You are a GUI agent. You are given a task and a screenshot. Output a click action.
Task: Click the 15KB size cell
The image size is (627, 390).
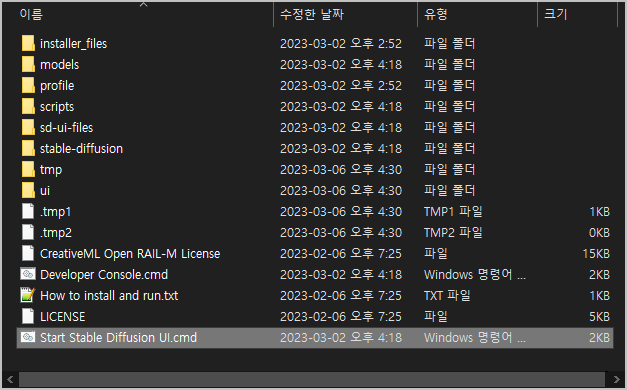click(x=596, y=253)
